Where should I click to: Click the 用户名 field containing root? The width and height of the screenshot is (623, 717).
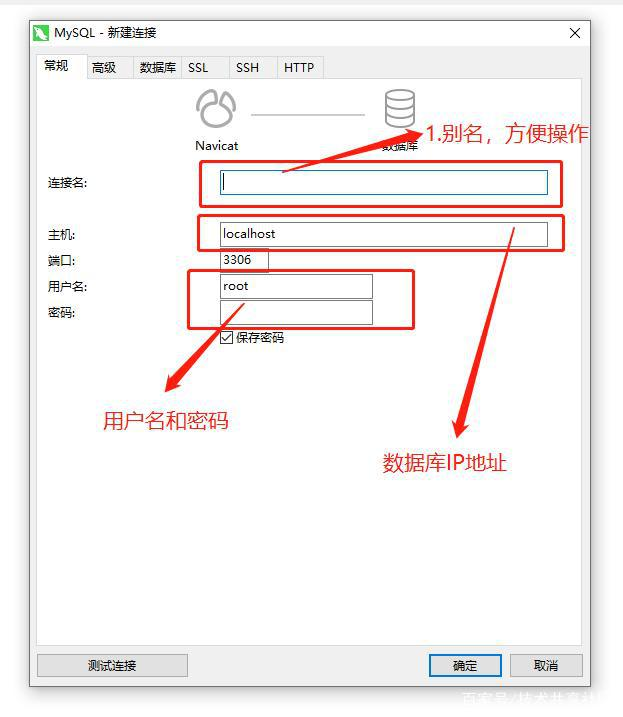pyautogui.click(x=296, y=286)
